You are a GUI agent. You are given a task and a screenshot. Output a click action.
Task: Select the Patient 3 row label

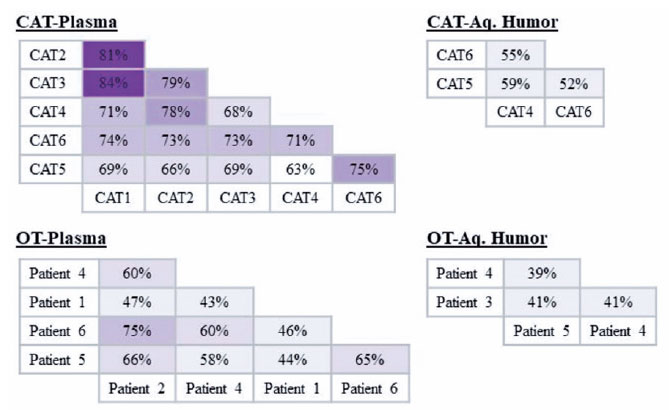[x=464, y=300]
